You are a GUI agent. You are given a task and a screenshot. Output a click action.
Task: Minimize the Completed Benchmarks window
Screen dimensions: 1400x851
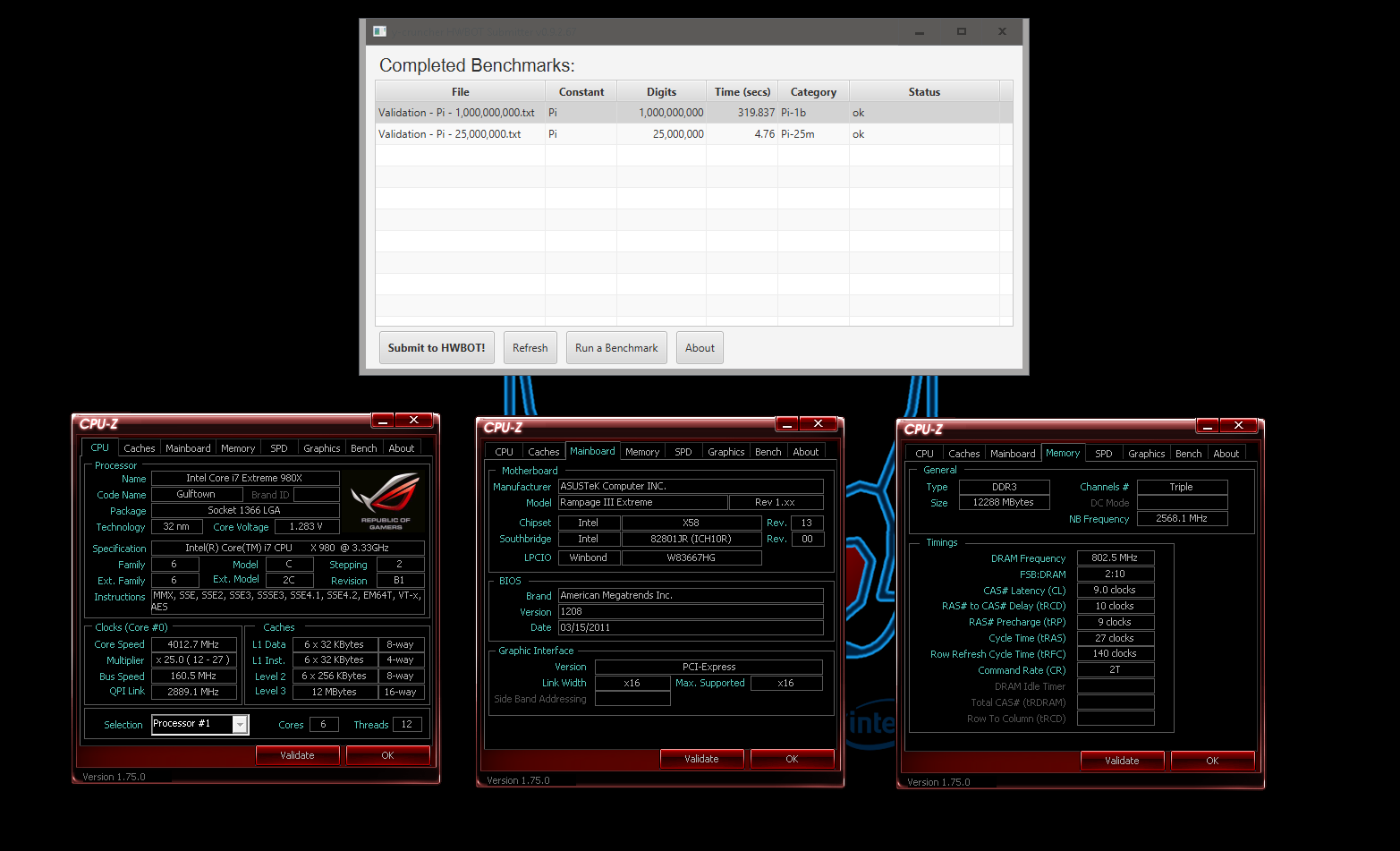[x=920, y=31]
